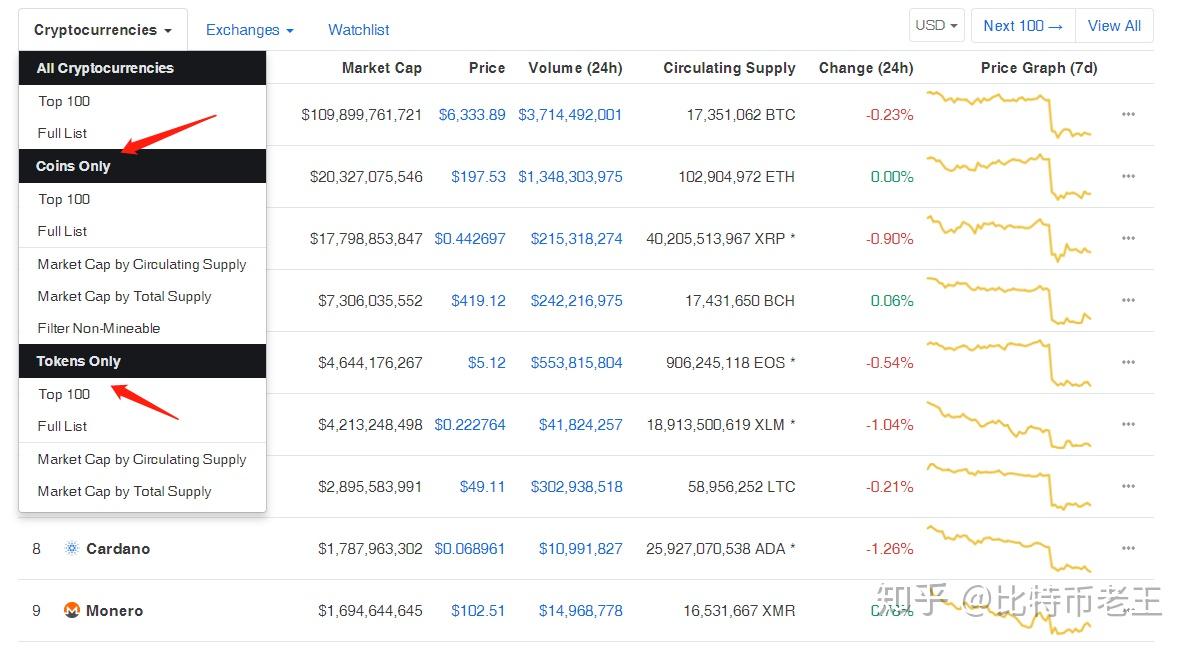Image resolution: width=1193 pixels, height=648 pixels.
Task: Open the Exchanges dropdown
Action: click(248, 30)
